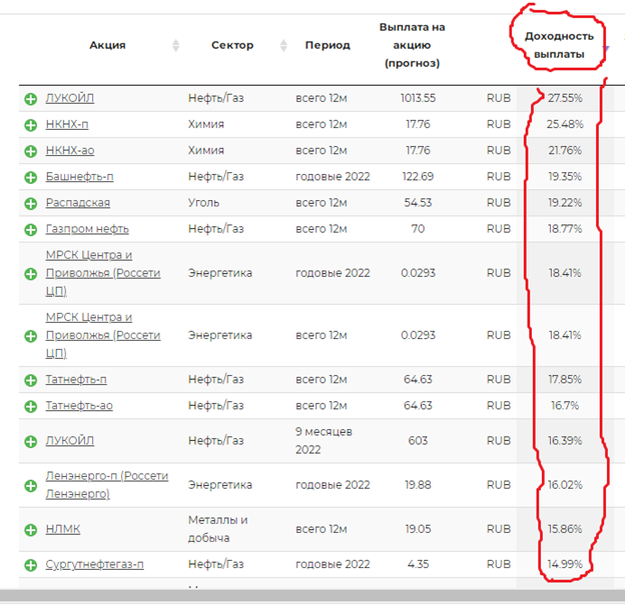Click plus icon for МРСК всего 12м row
This screenshot has width=626, height=606.
tap(31, 336)
